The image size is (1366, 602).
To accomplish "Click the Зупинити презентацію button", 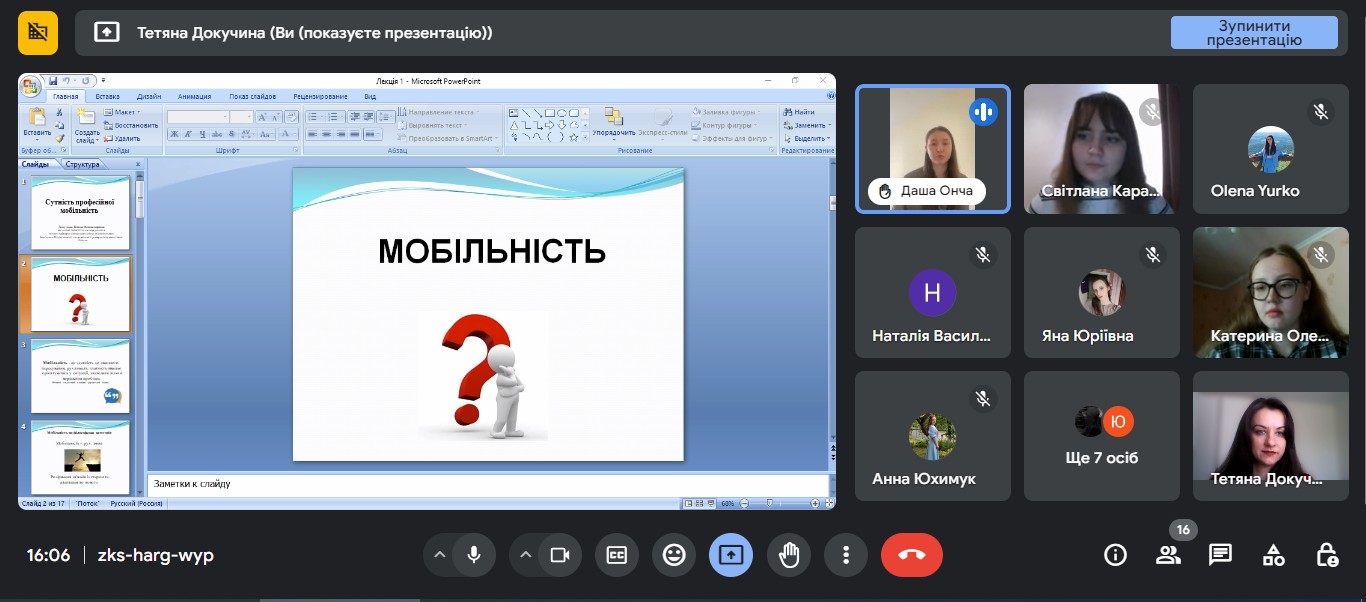I will point(1254,33).
